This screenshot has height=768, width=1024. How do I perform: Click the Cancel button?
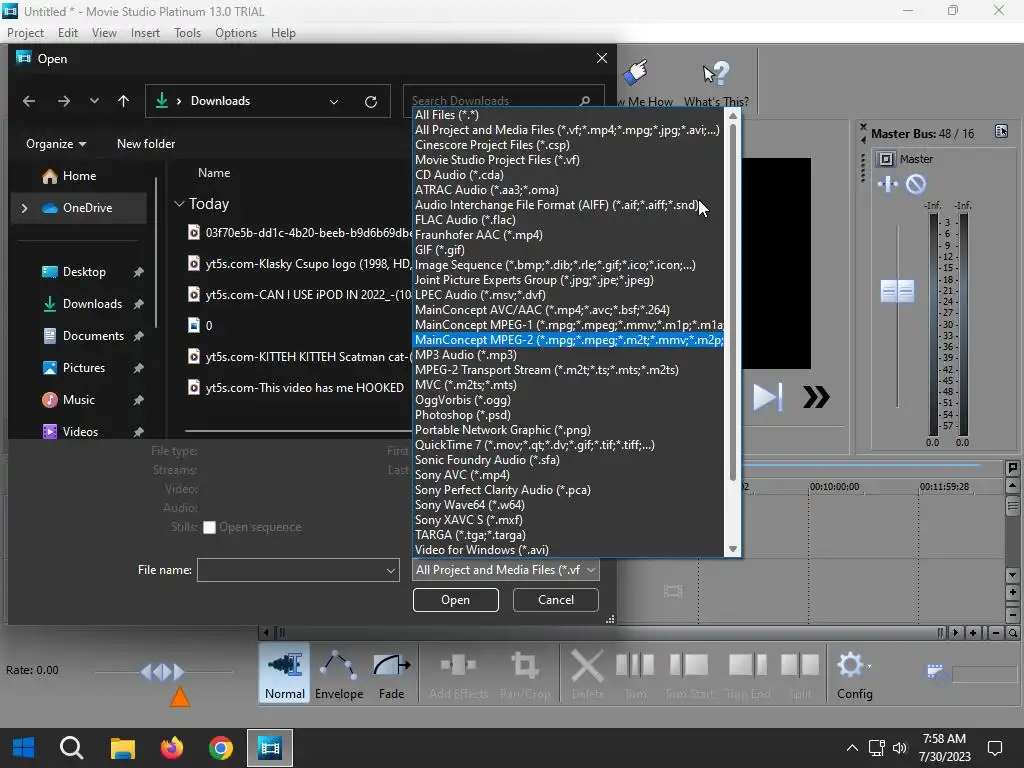click(x=556, y=600)
